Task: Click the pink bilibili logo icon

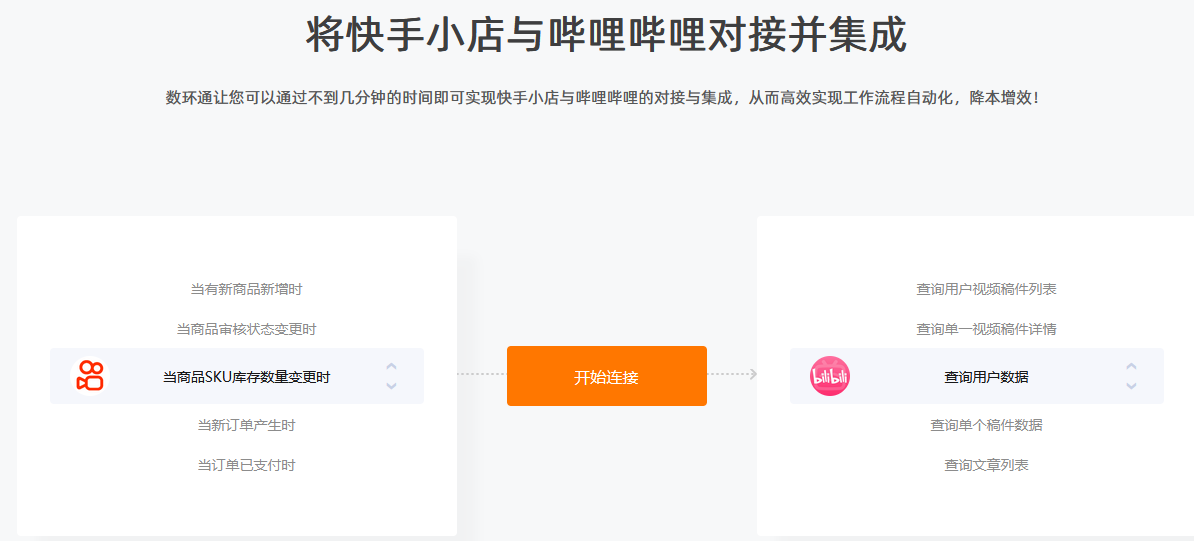Action: tap(830, 376)
